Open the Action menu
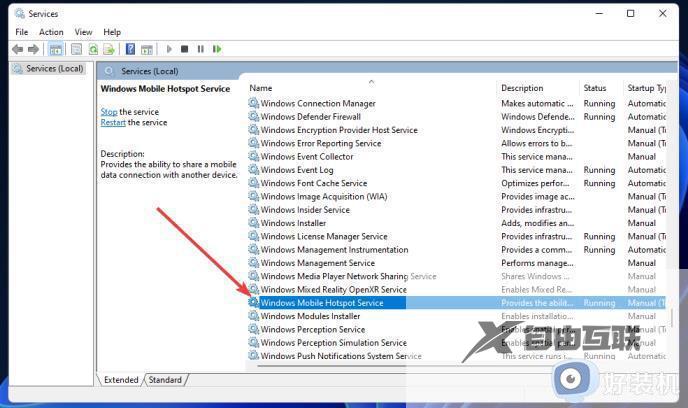Viewport: 688px width, 408px height. (x=51, y=32)
